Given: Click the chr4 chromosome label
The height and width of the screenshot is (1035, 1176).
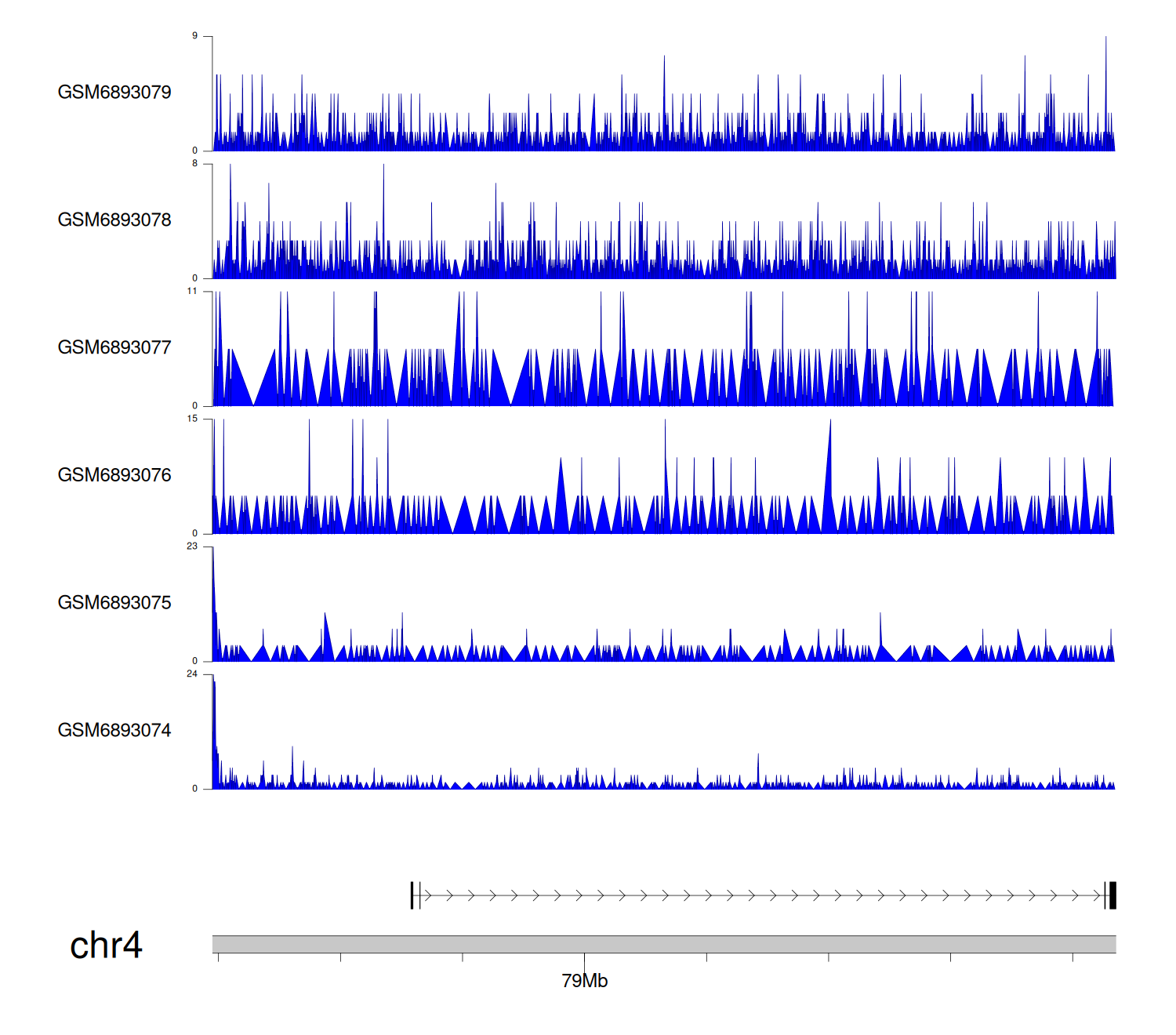Looking at the screenshot, I should coord(106,946).
